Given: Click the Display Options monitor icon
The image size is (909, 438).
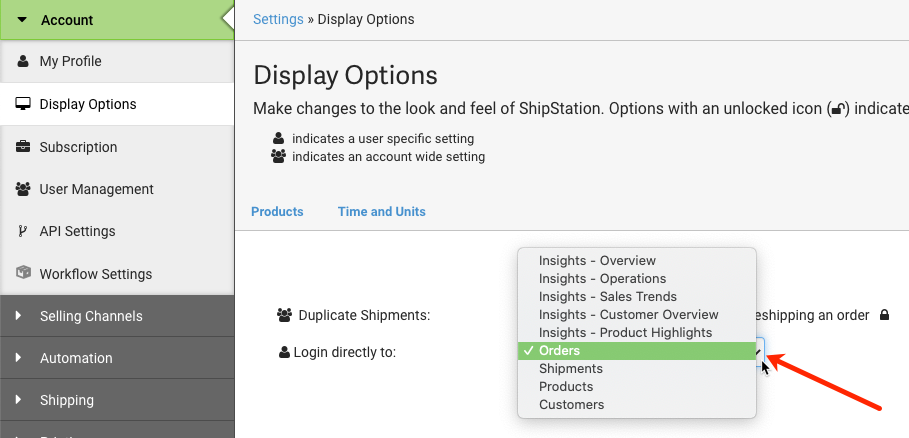Looking at the screenshot, I should [x=23, y=104].
